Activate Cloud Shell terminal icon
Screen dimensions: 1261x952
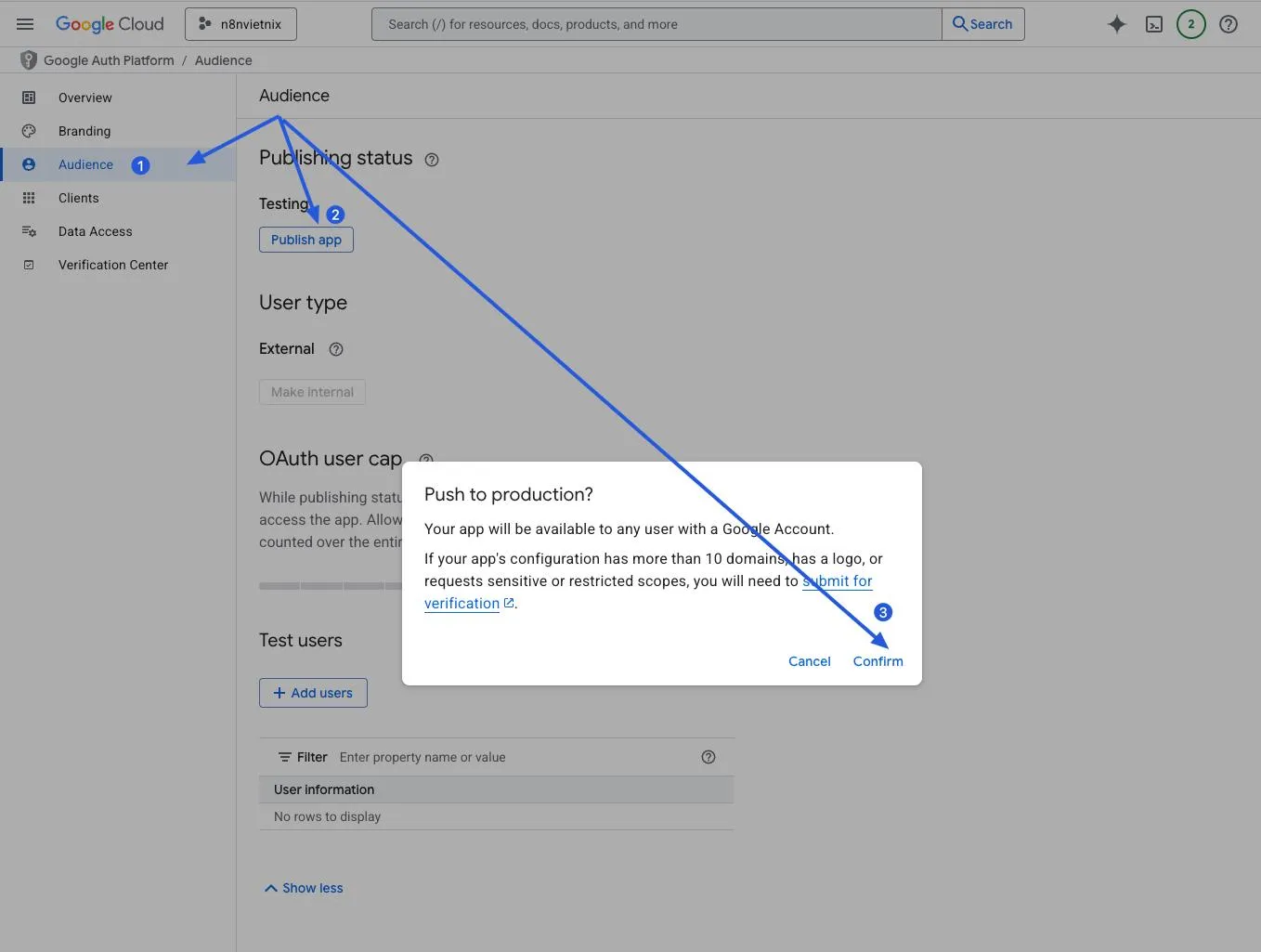click(x=1154, y=24)
